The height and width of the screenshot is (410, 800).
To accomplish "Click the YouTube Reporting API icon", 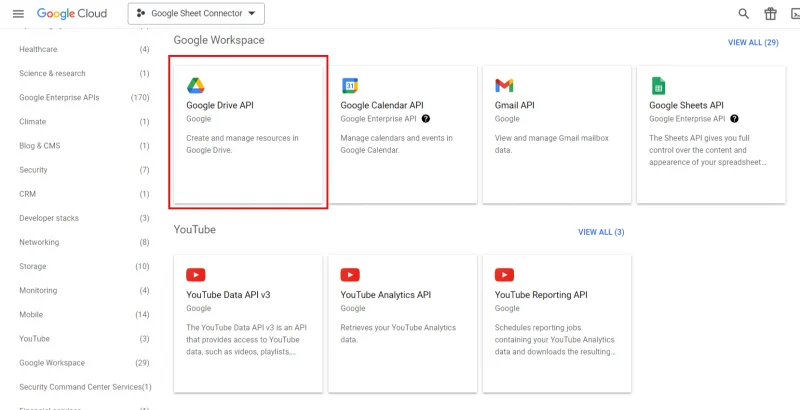I will pos(504,275).
